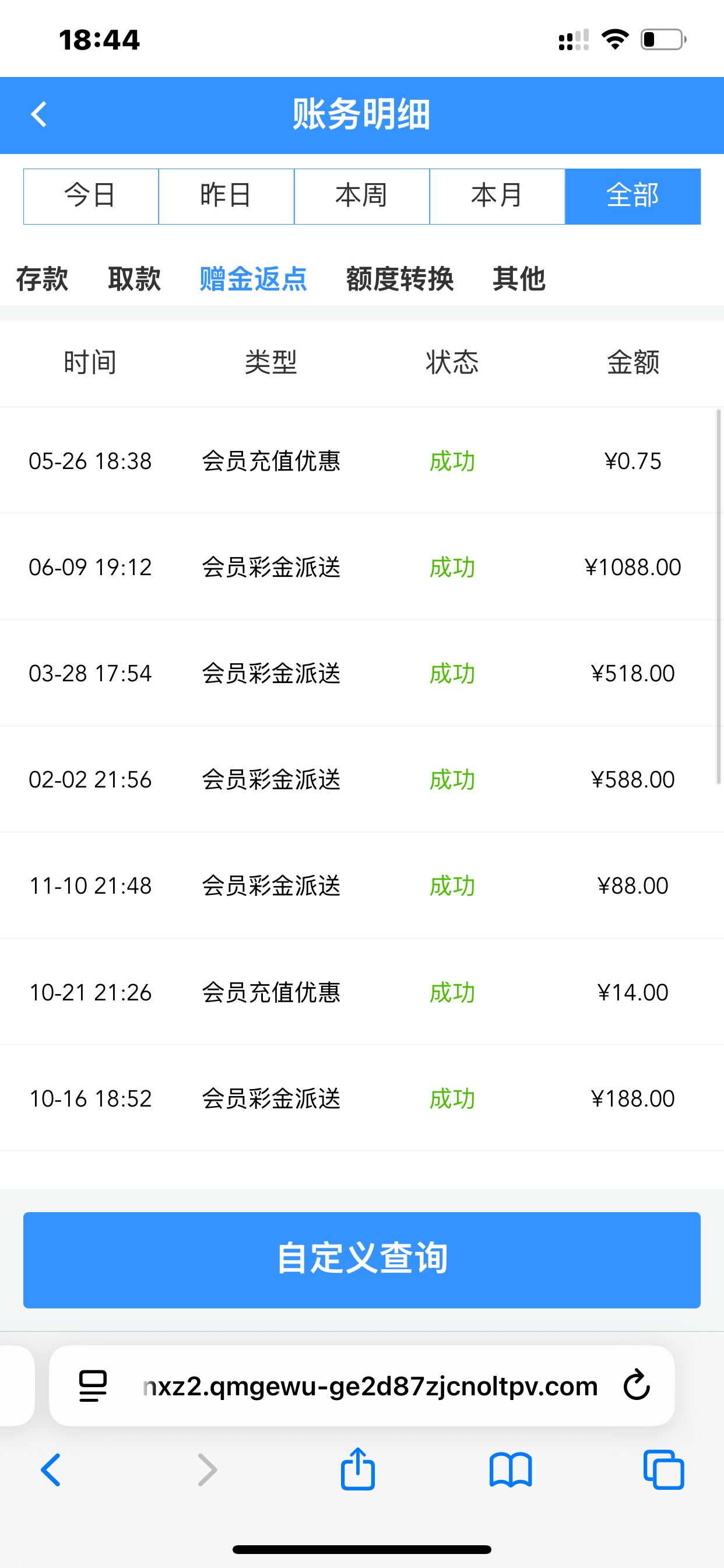Tap the Safari reload page icon
The width and height of the screenshot is (724, 1568).
point(637,1385)
